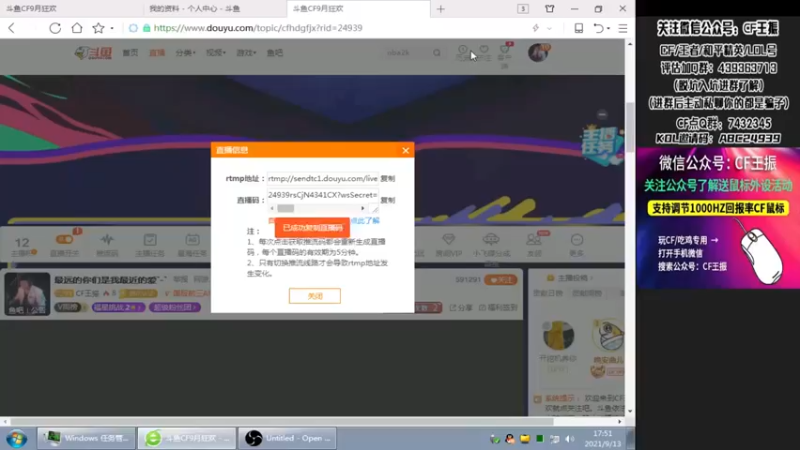
Task: Go to 首页 in the Douyu navigation
Action: (x=130, y=53)
